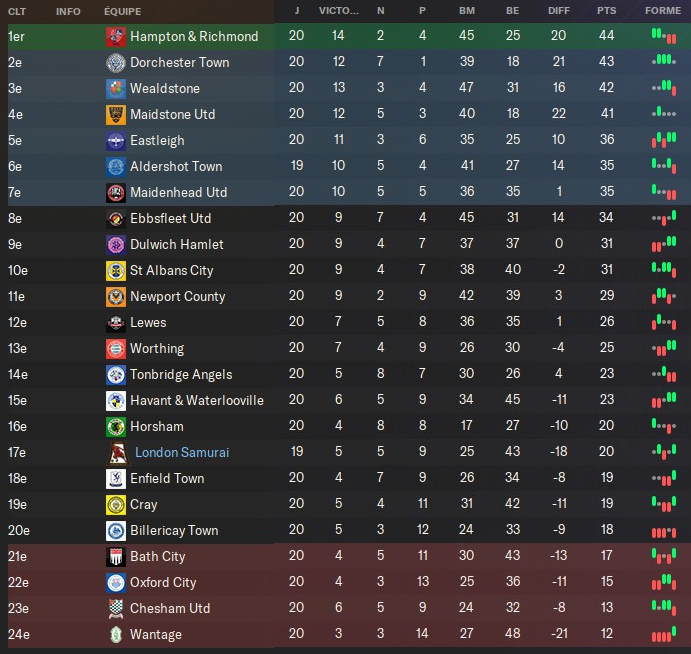Screen dimensions: 691x654
Task: View Eastleigh's recent form bars
Action: [x=662, y=141]
